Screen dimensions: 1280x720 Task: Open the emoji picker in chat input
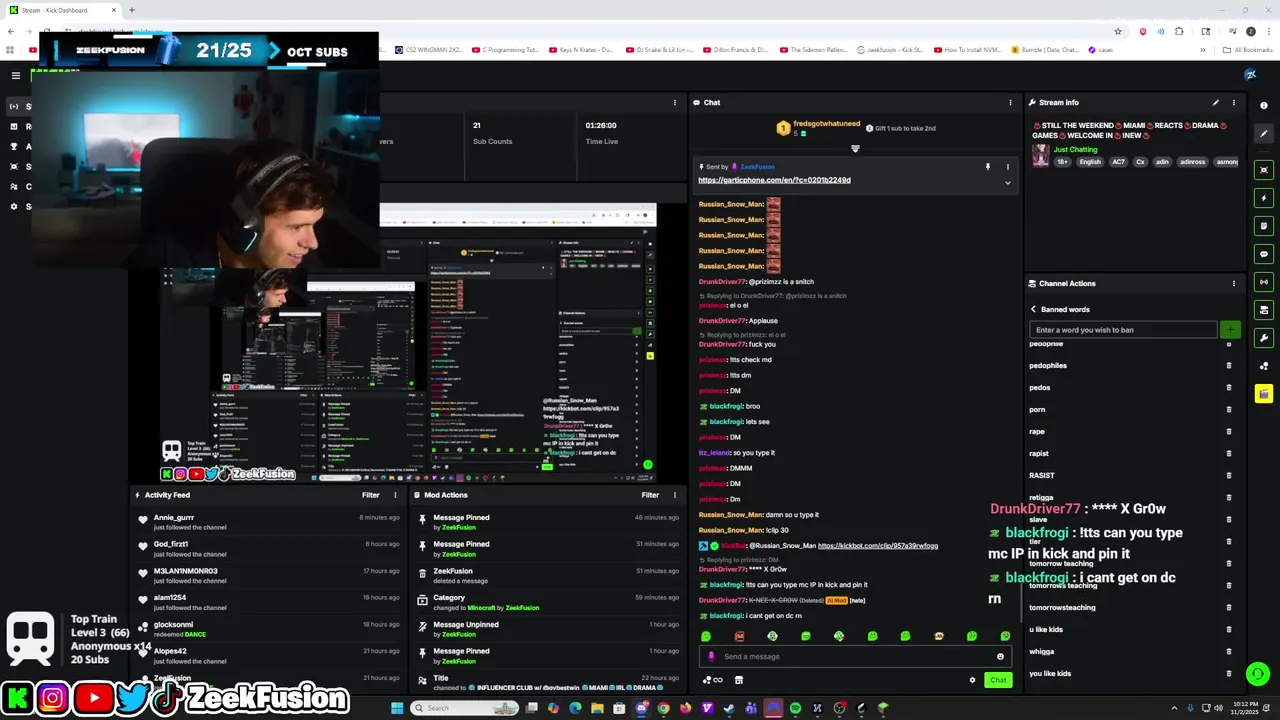[1000, 657]
